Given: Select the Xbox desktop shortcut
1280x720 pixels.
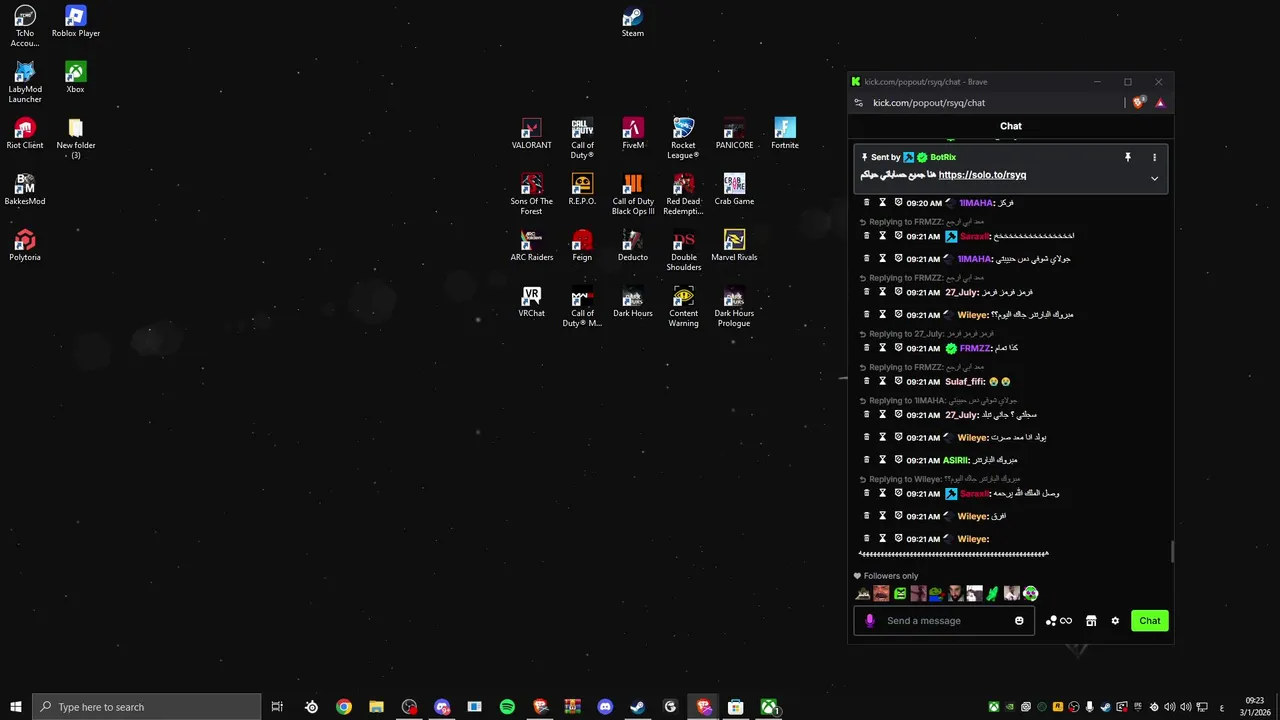Looking at the screenshot, I should 75,78.
